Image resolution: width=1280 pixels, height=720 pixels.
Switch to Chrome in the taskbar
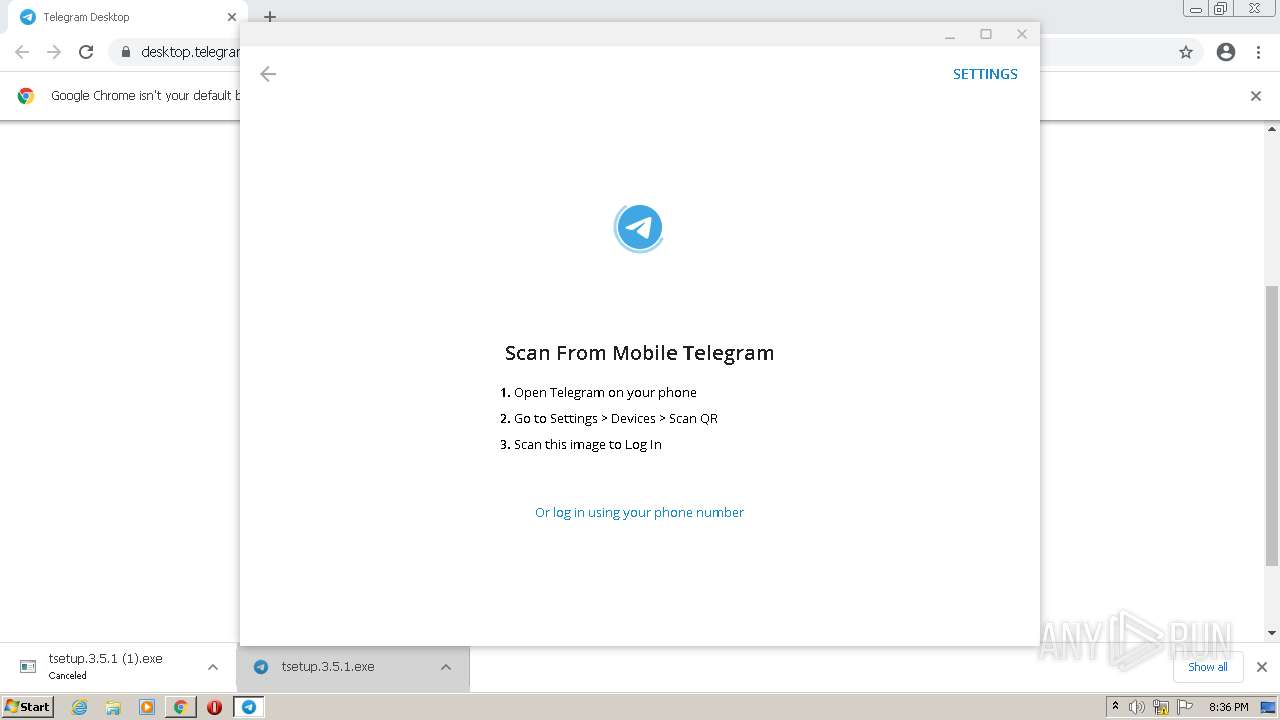point(181,707)
